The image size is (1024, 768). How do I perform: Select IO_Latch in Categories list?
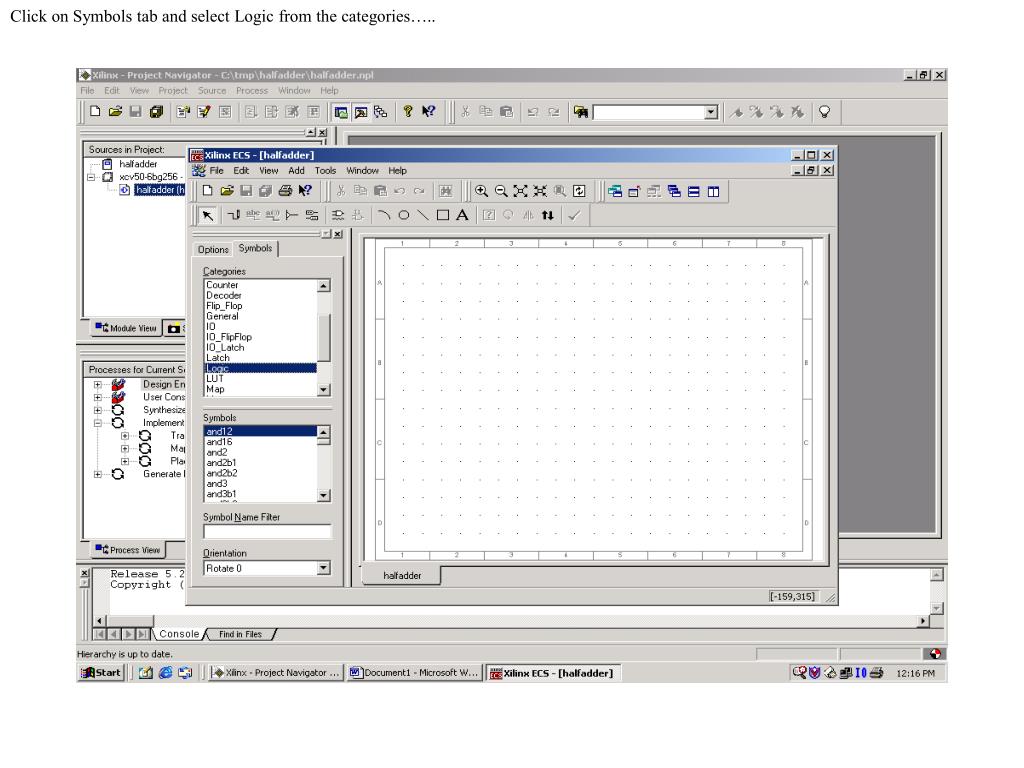click(261, 347)
